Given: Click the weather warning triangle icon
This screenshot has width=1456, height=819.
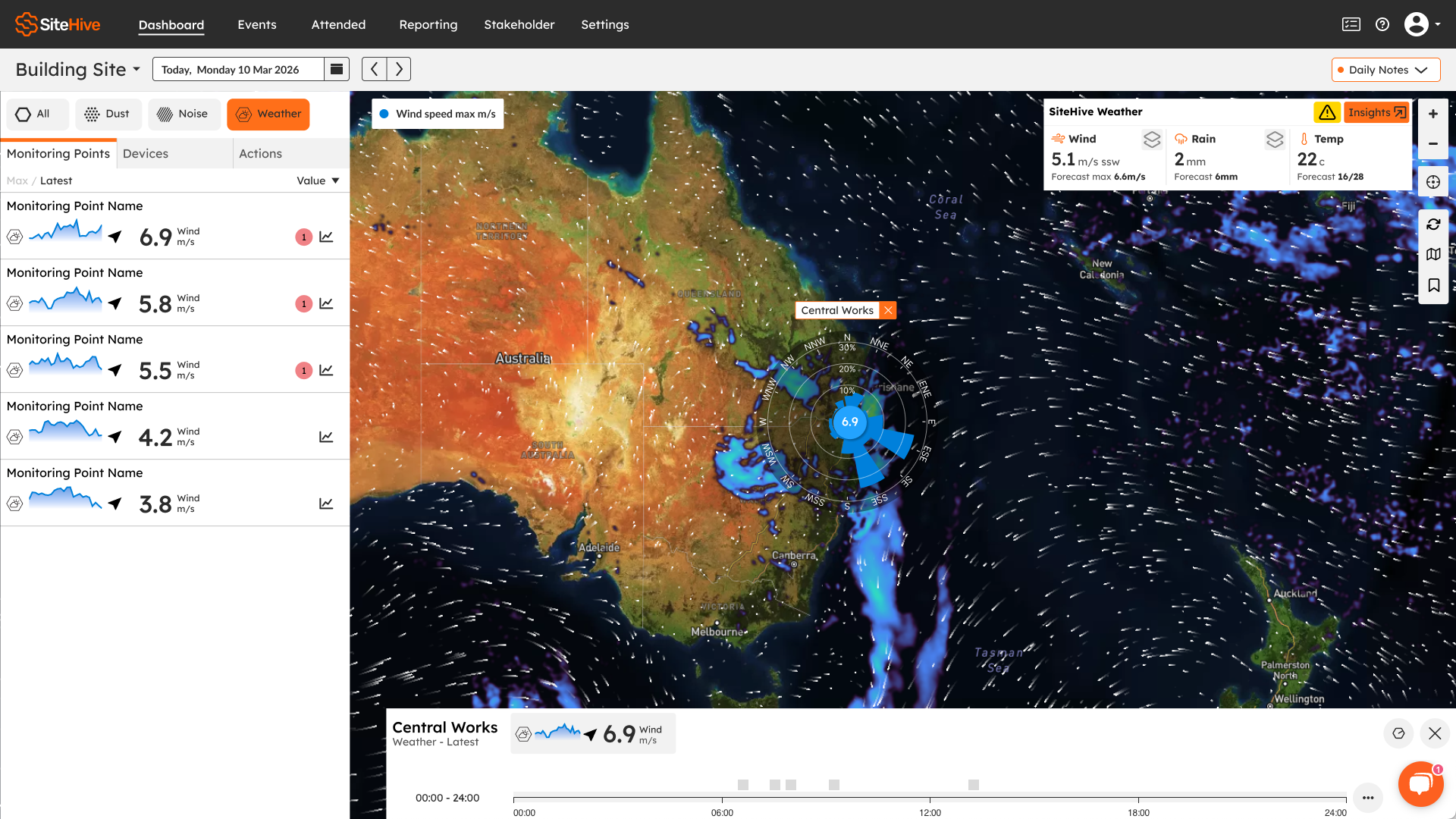Looking at the screenshot, I should click(x=1327, y=112).
